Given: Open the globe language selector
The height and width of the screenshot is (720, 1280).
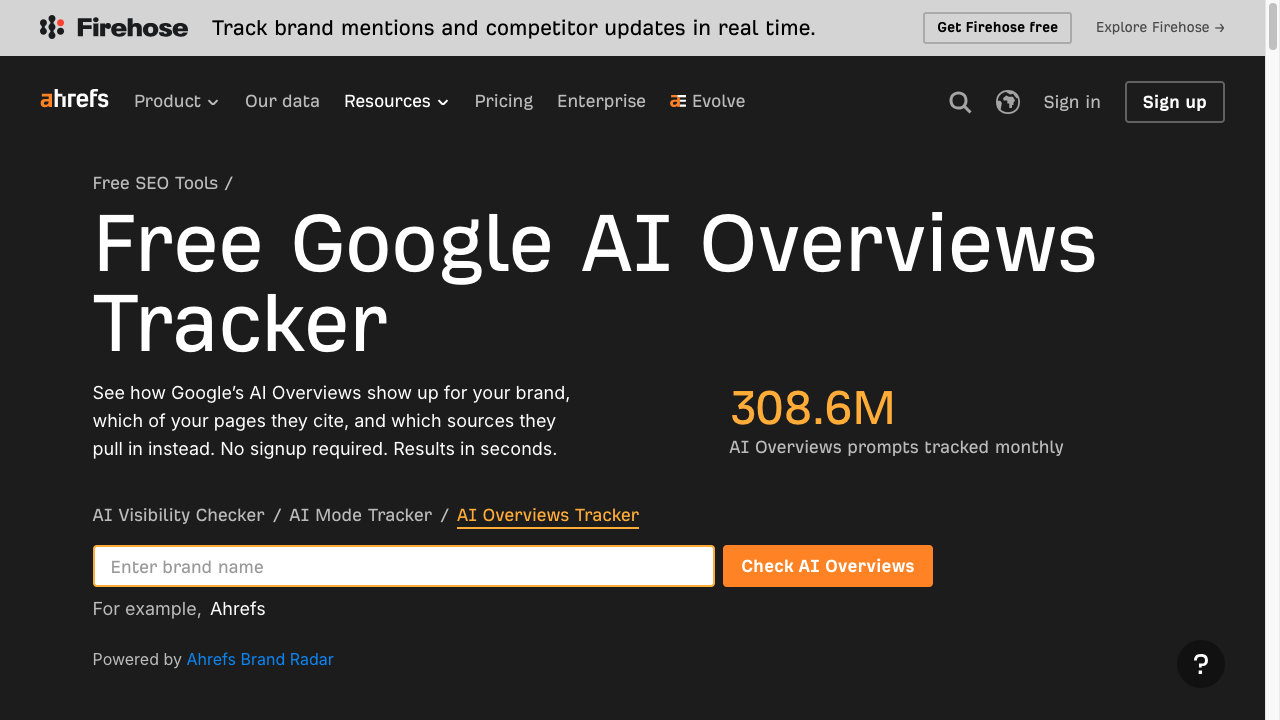Looking at the screenshot, I should pyautogui.click(x=1008, y=102).
